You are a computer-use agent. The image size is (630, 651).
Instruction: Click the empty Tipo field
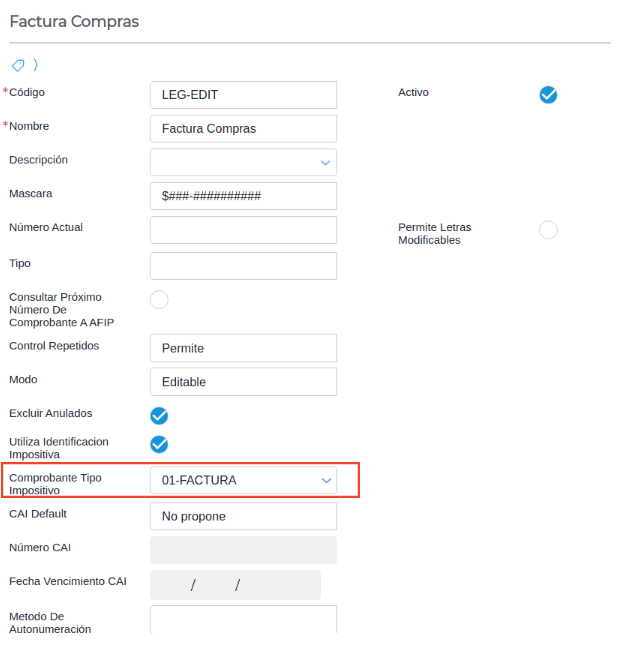click(243, 266)
